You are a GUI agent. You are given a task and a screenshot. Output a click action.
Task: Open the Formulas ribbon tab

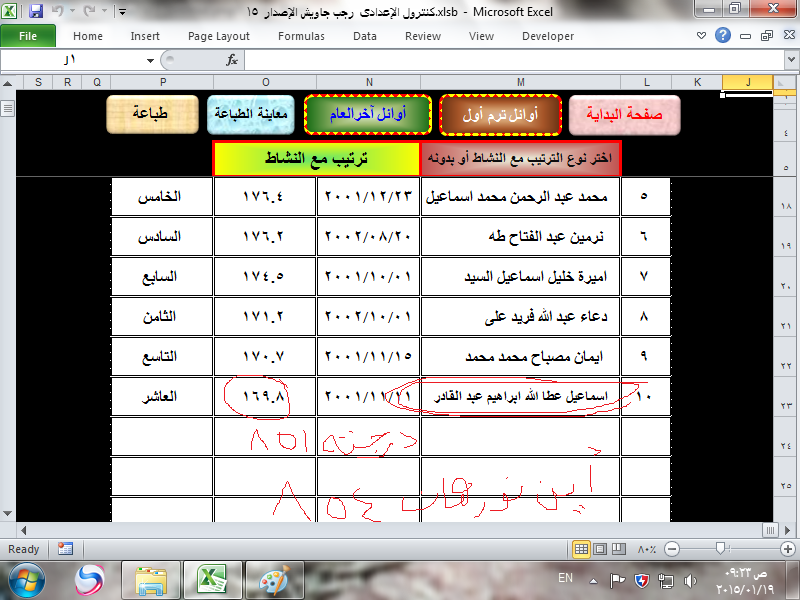[x=301, y=36]
